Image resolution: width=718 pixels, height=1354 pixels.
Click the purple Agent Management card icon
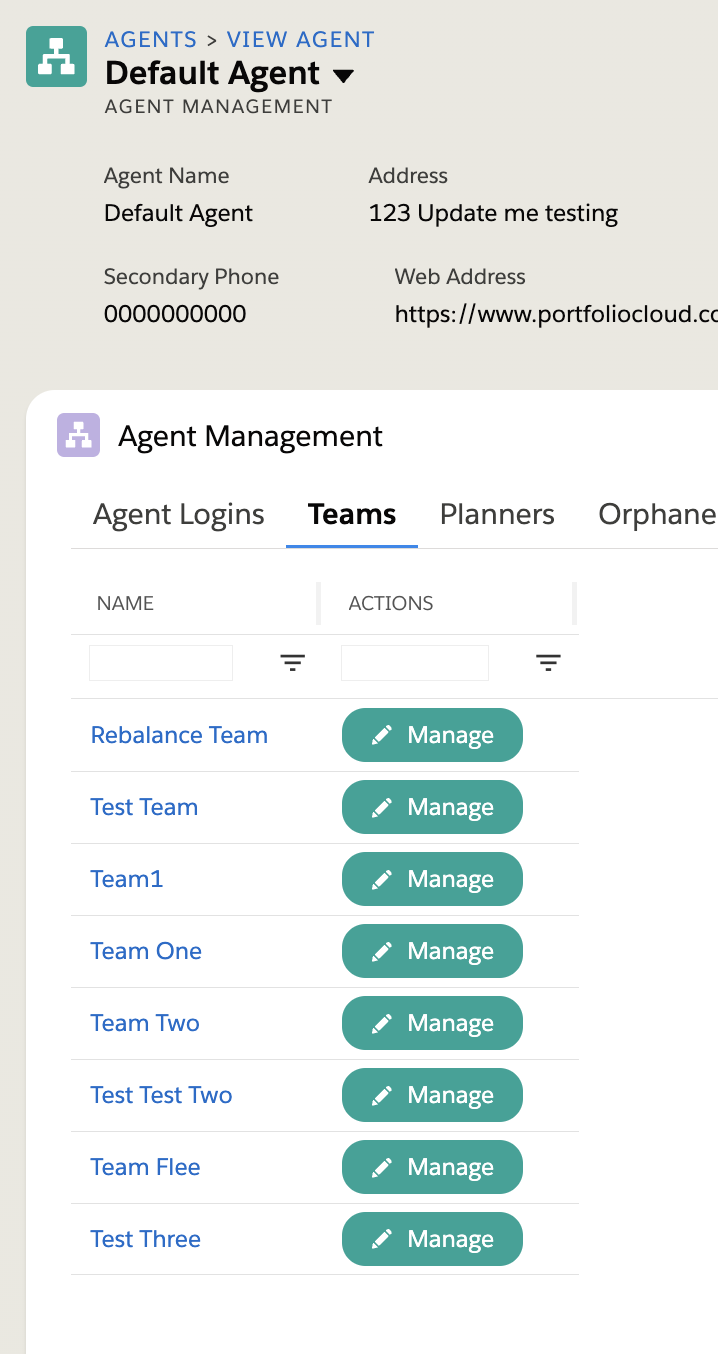pyautogui.click(x=78, y=435)
